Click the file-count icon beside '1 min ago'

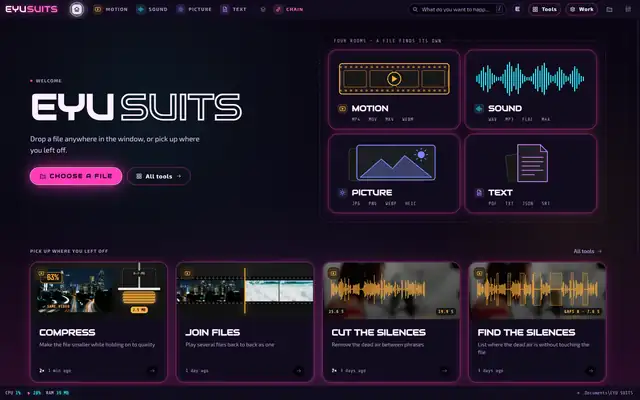point(42,371)
